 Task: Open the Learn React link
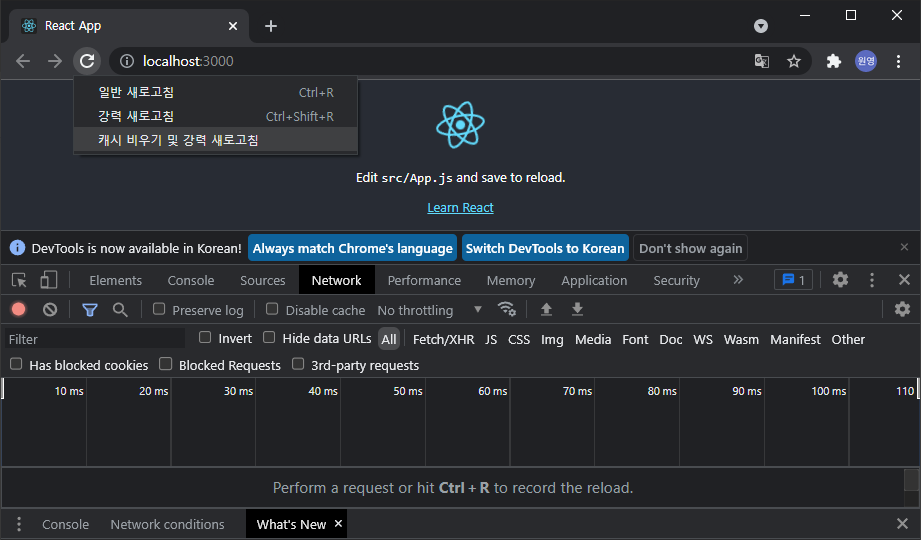point(460,207)
